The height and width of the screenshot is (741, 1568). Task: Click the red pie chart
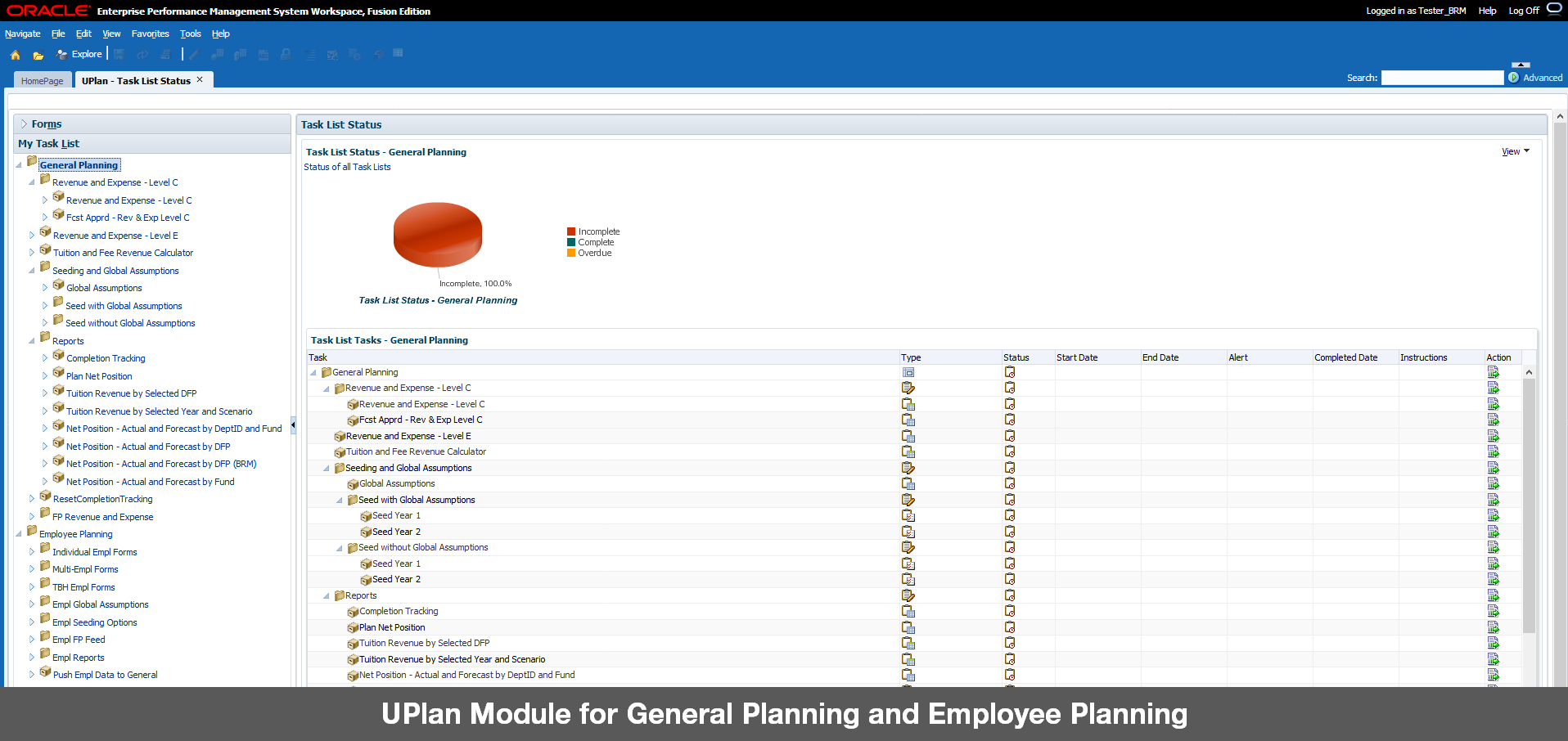click(438, 235)
